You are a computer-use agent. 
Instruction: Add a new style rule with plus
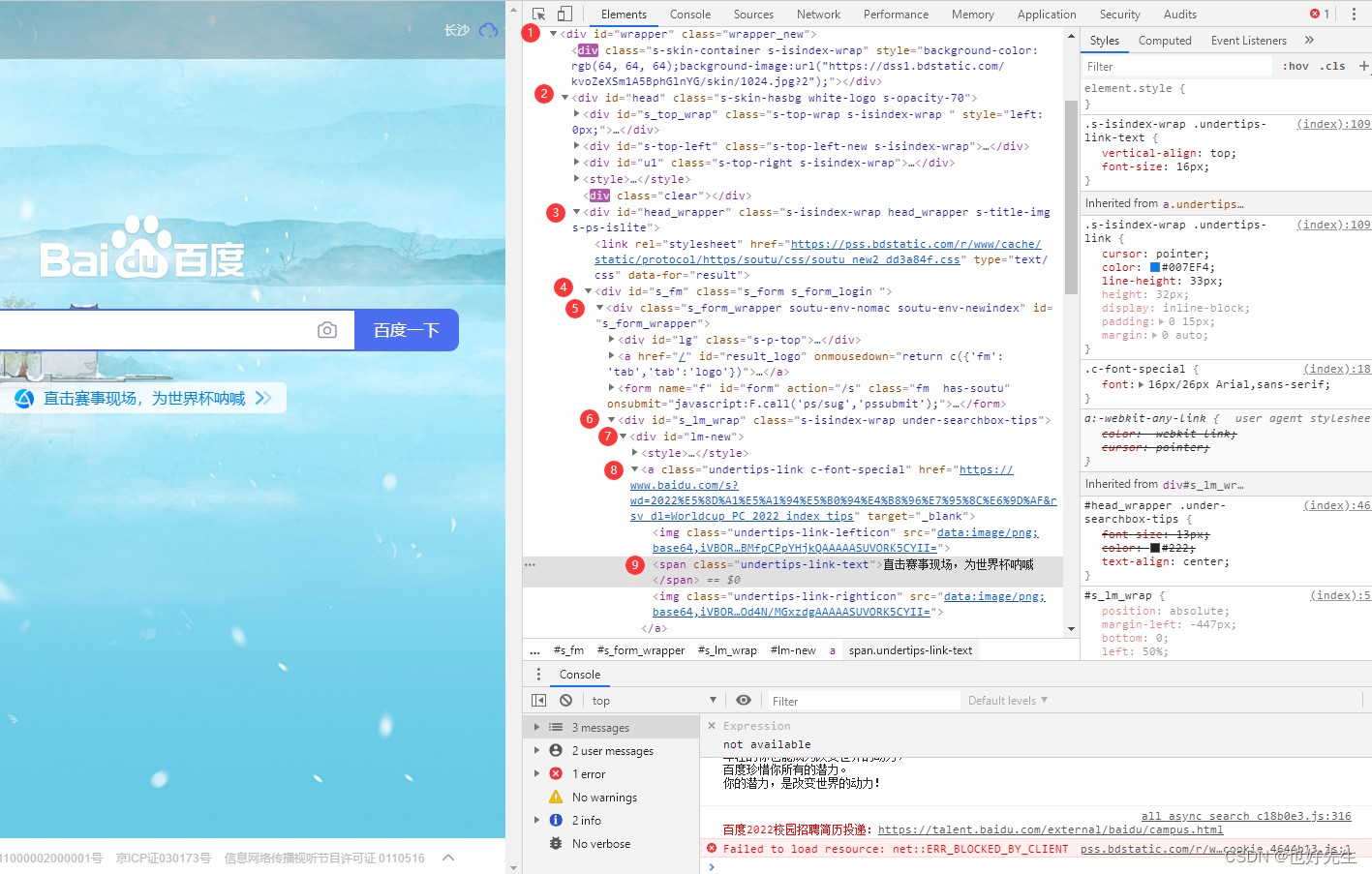click(1363, 66)
